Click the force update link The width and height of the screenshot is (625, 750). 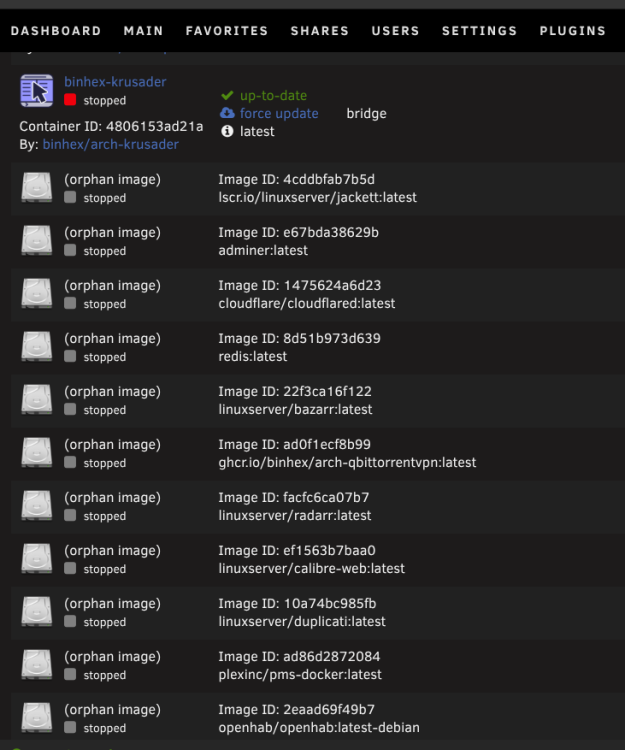[x=279, y=113]
